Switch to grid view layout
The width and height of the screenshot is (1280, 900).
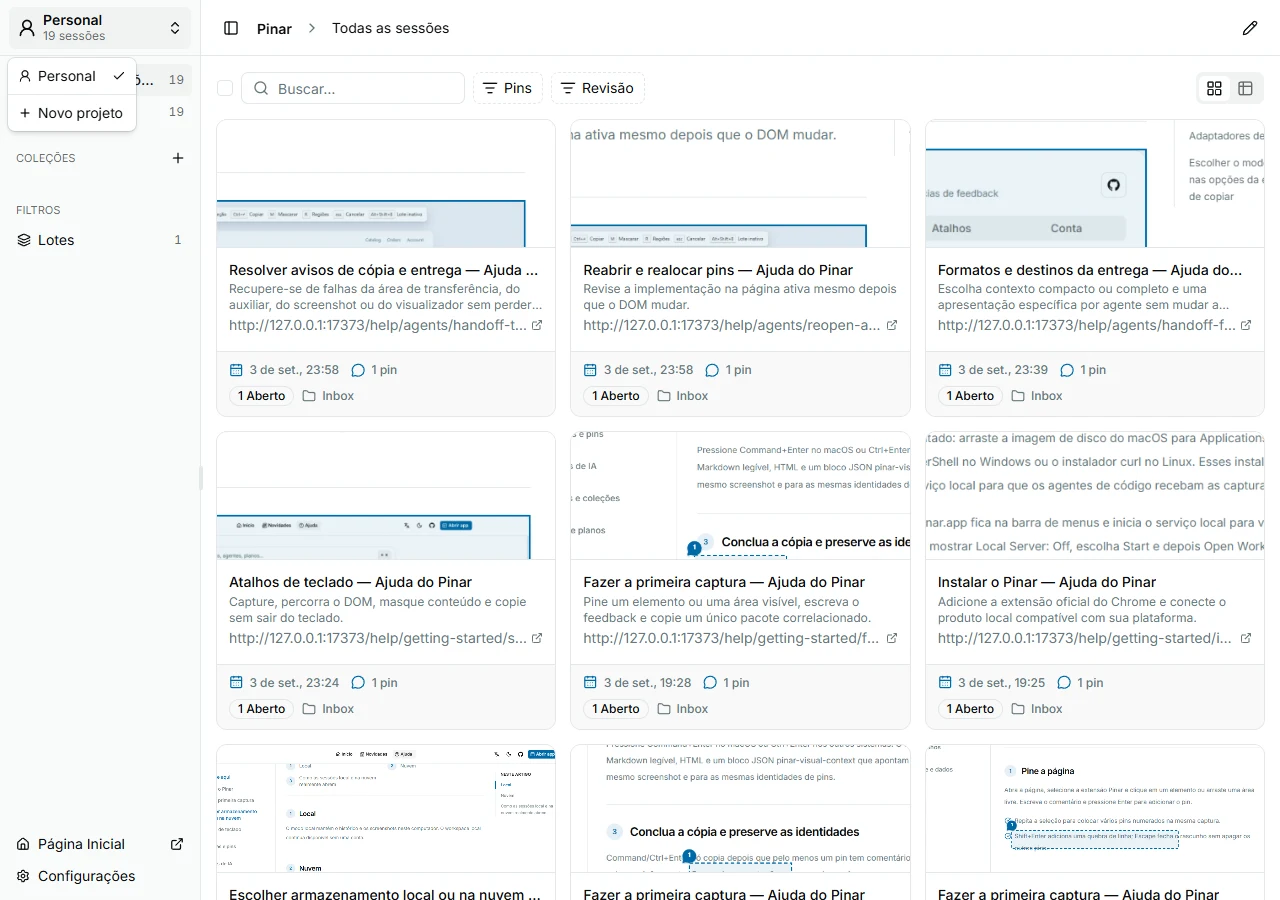pos(1215,88)
